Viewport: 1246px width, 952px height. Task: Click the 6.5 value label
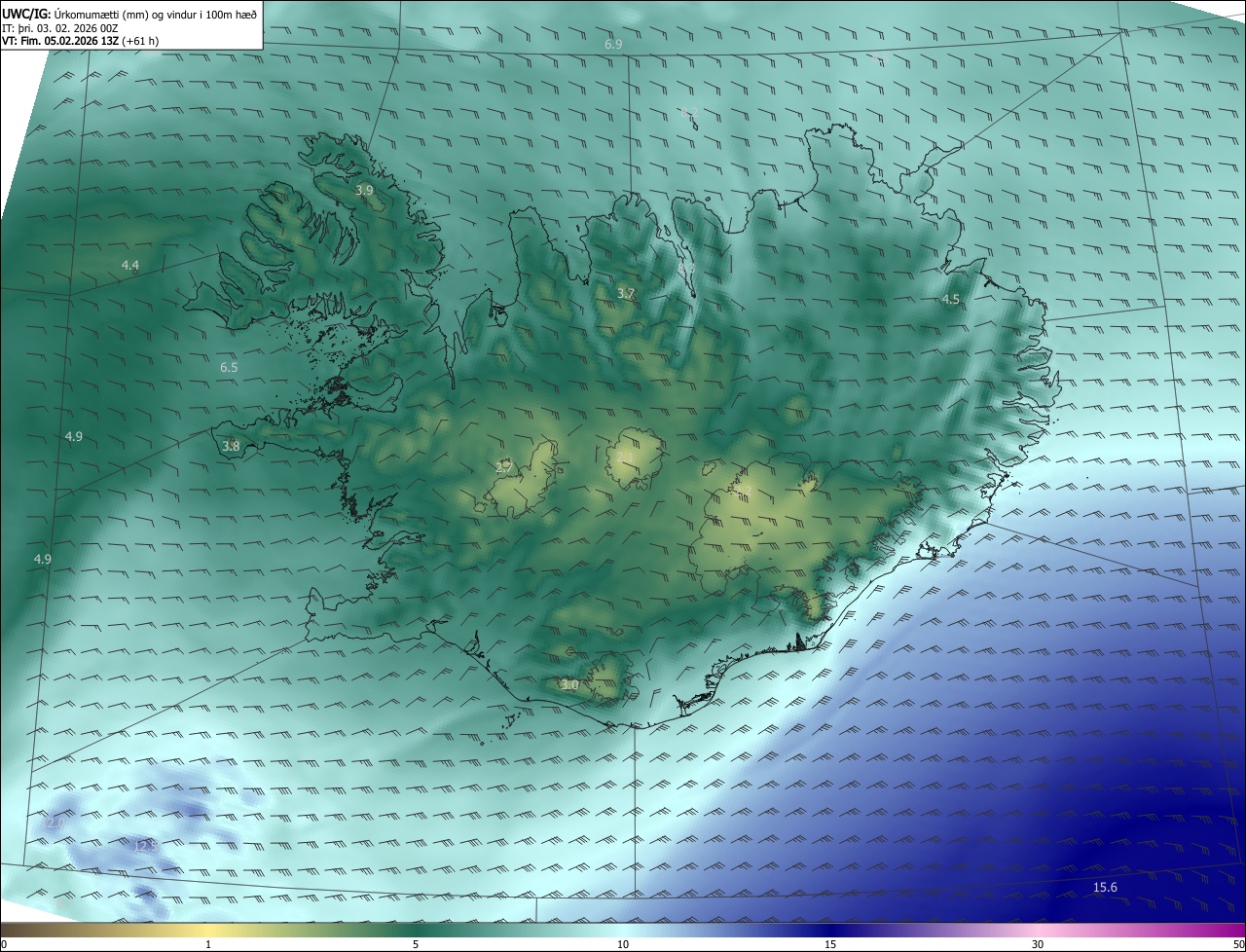point(229,368)
